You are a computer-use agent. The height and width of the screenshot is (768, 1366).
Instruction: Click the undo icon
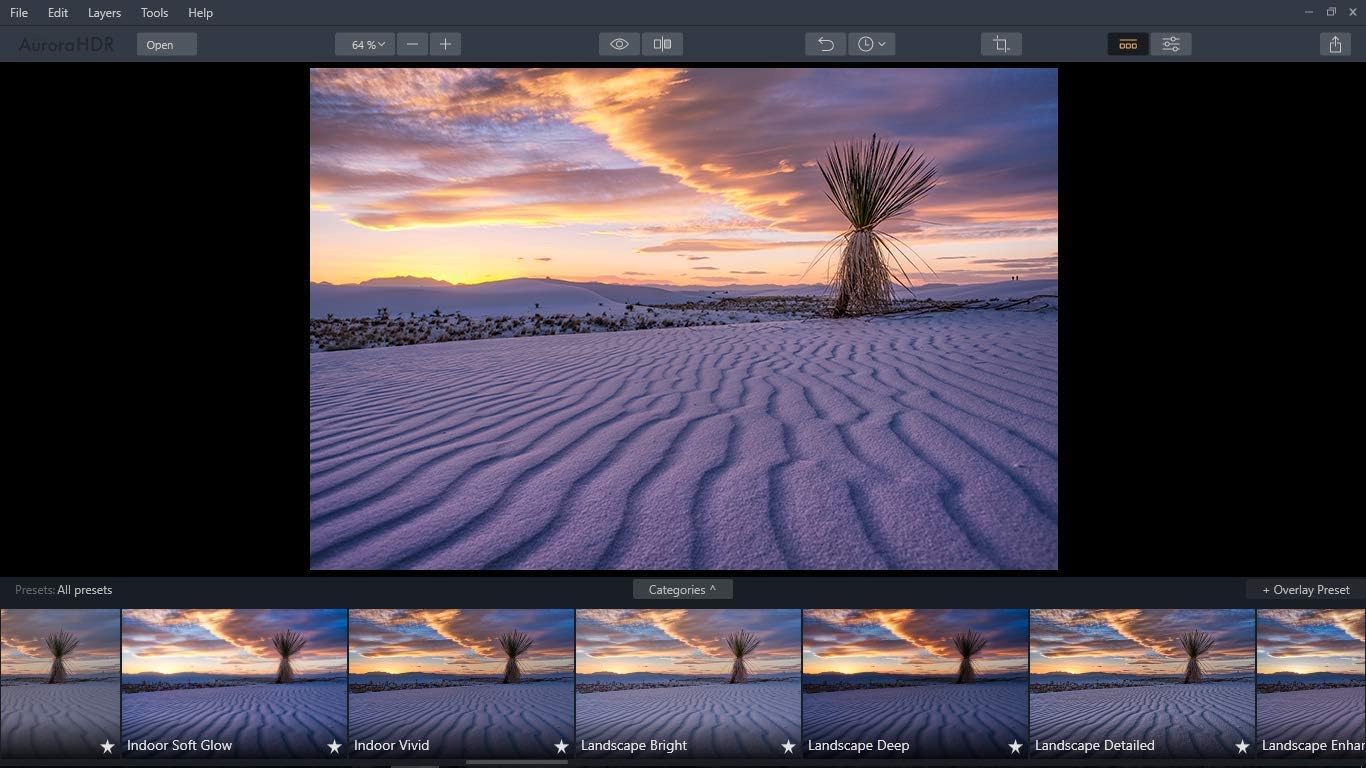tap(825, 43)
